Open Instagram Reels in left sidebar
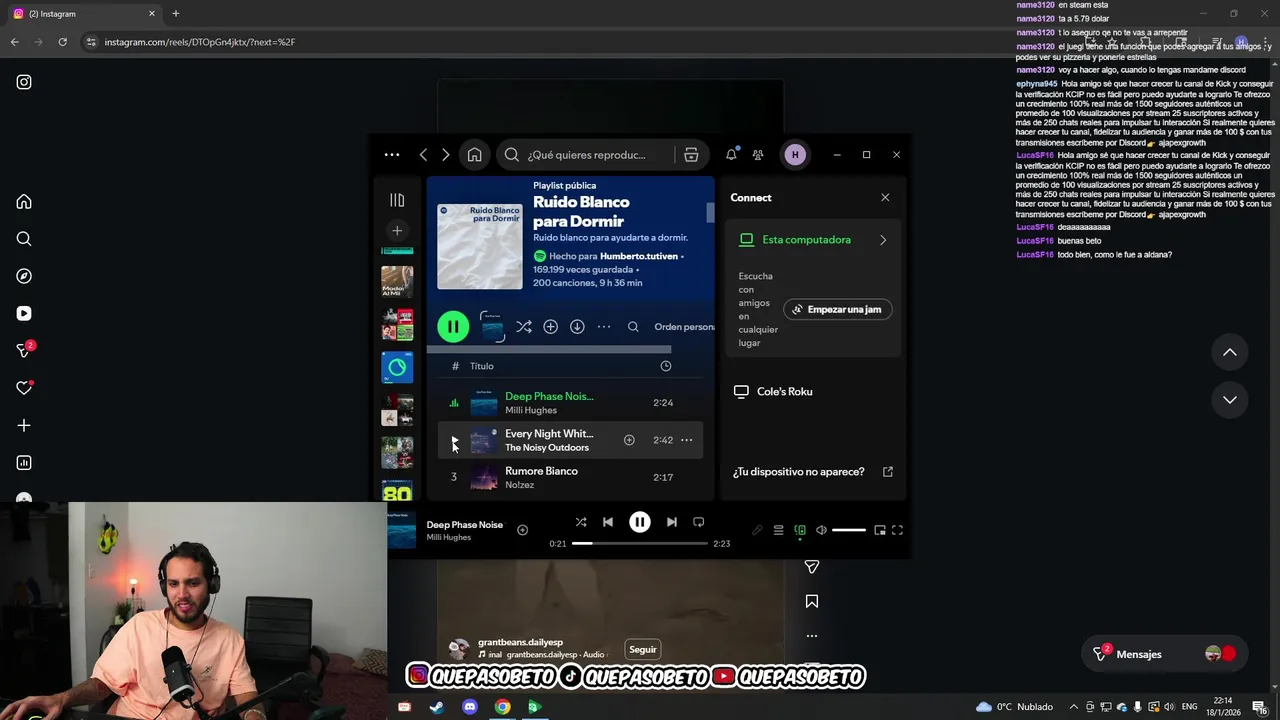 tap(24, 313)
